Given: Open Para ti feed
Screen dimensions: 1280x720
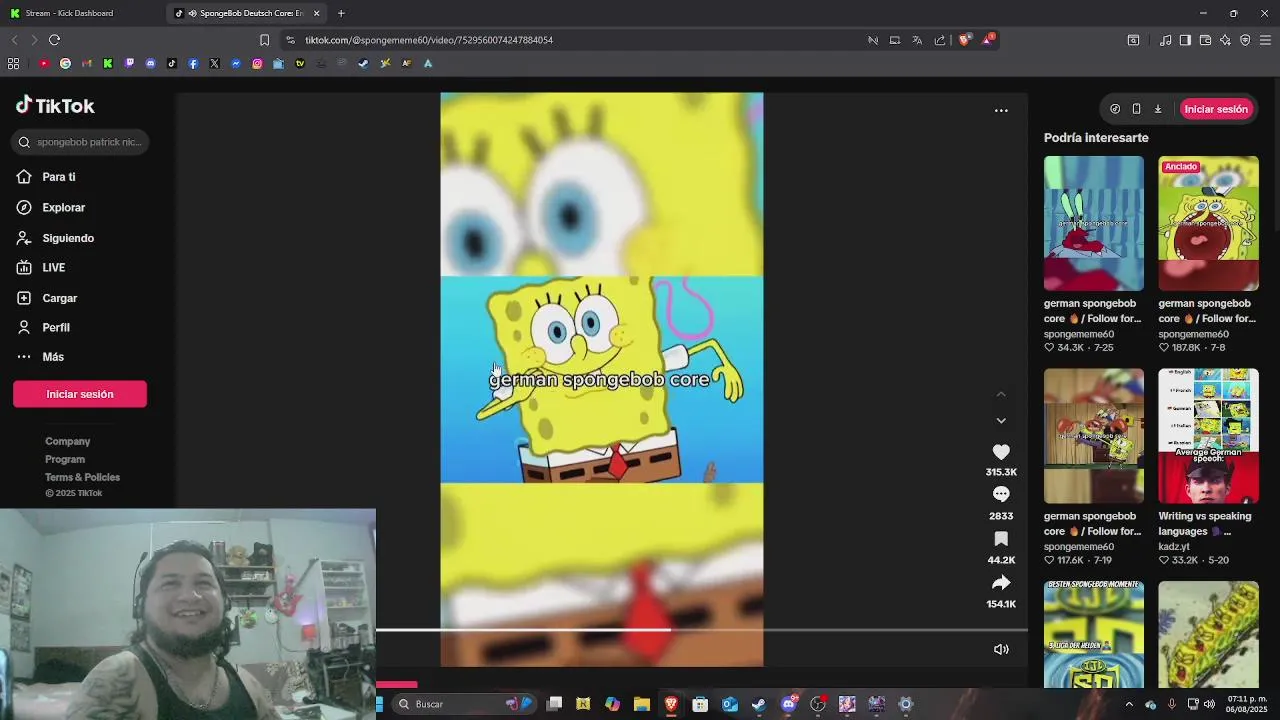Looking at the screenshot, I should point(58,177).
